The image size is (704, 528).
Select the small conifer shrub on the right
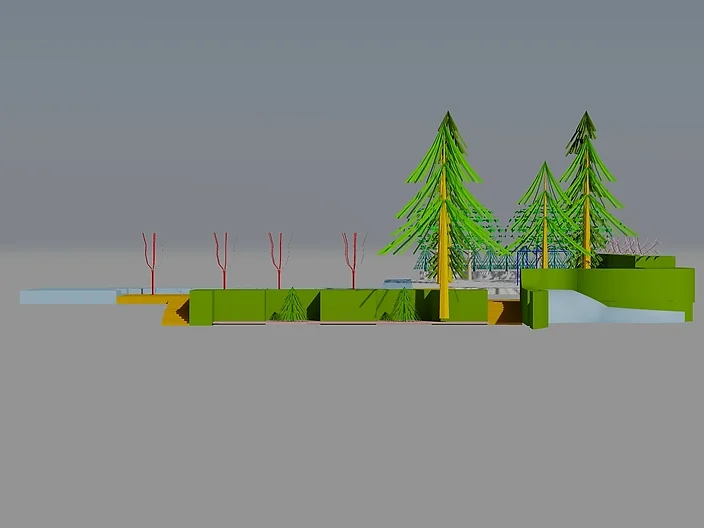pos(402,306)
